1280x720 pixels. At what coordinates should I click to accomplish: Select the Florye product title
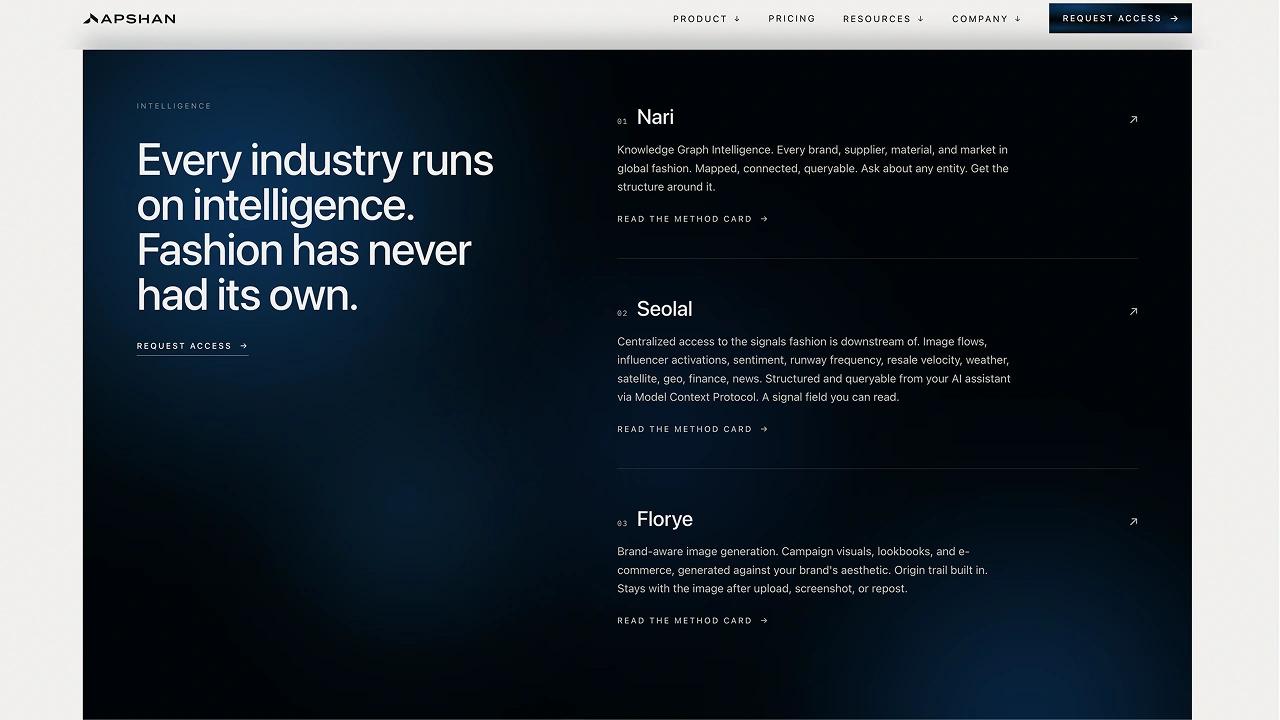click(664, 519)
